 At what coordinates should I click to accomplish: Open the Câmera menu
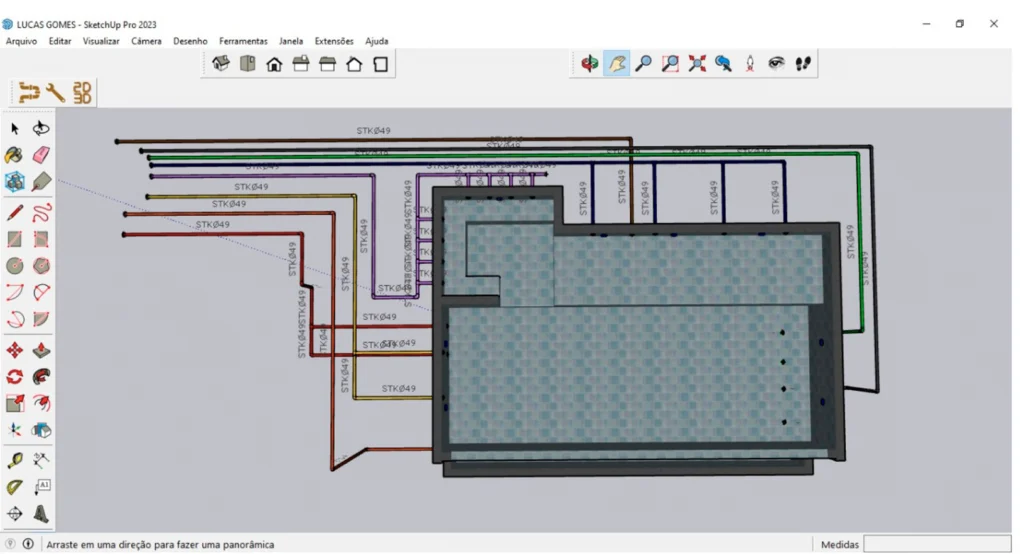146,41
